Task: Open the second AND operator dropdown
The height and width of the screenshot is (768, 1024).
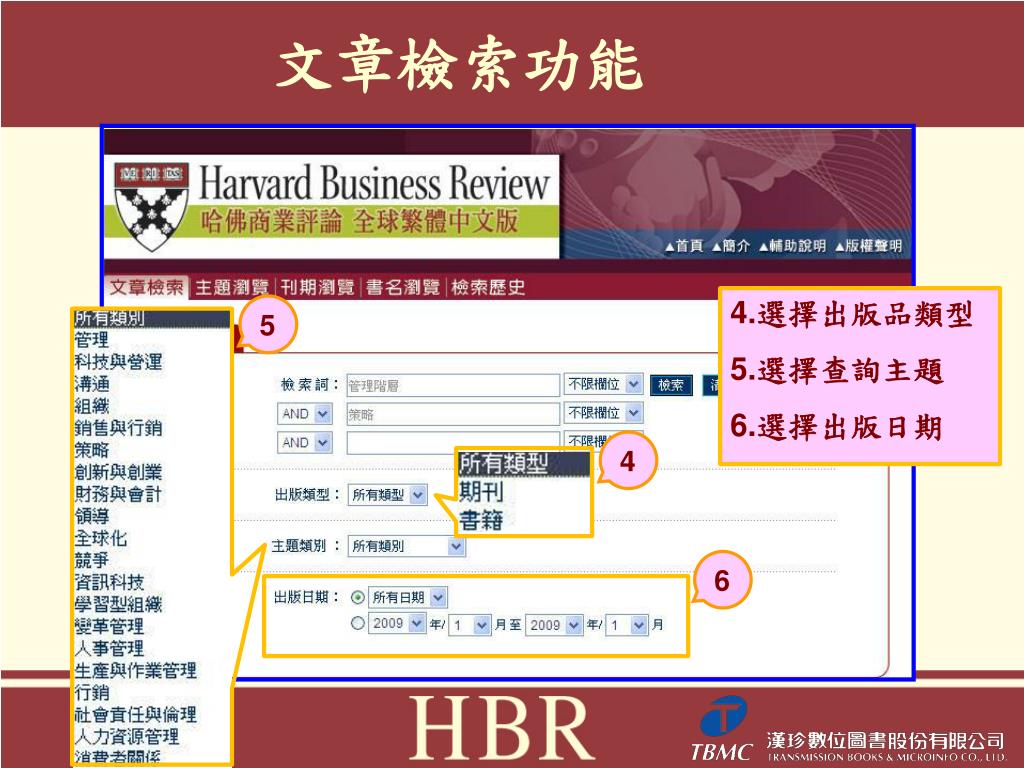Action: (305, 442)
